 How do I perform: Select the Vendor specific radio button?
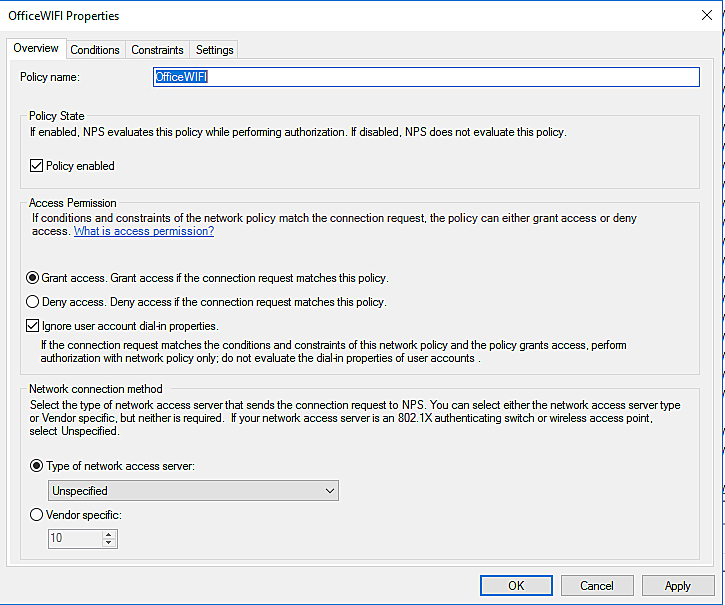pyautogui.click(x=38, y=514)
